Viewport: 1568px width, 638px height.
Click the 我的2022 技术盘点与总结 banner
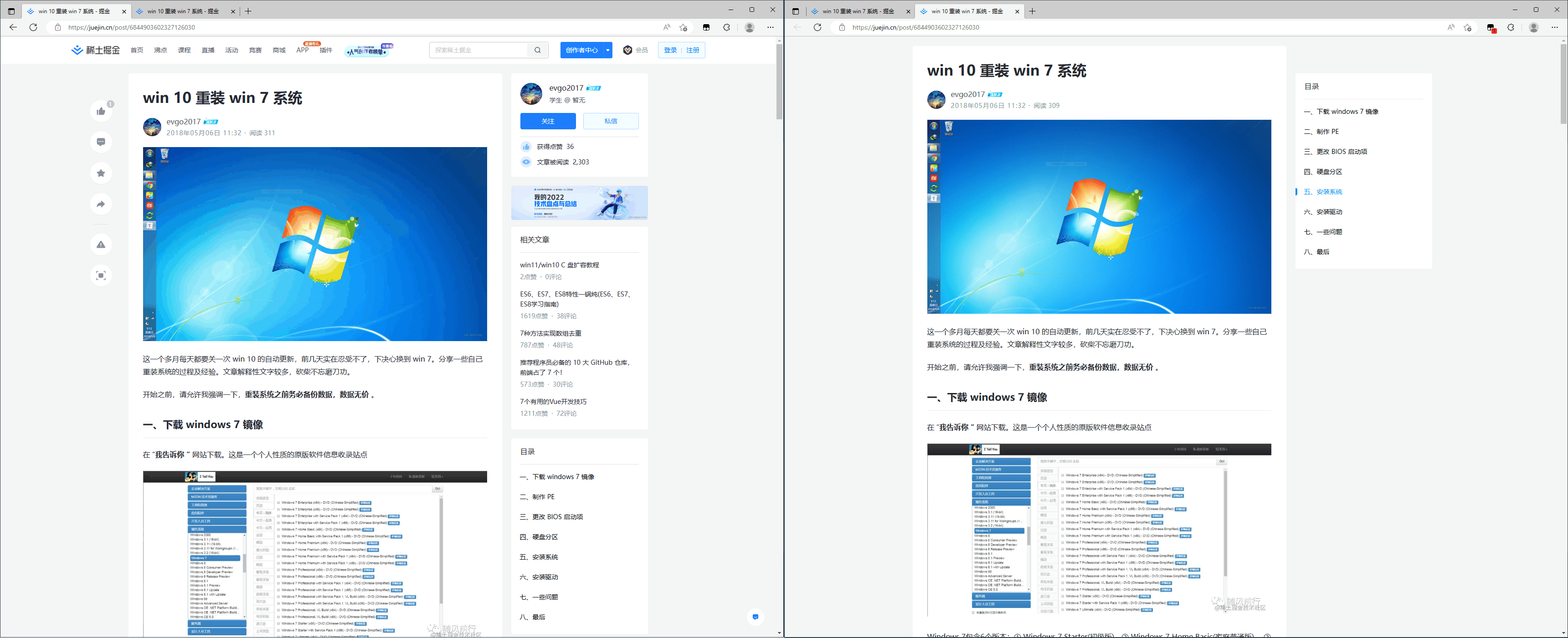(580, 203)
